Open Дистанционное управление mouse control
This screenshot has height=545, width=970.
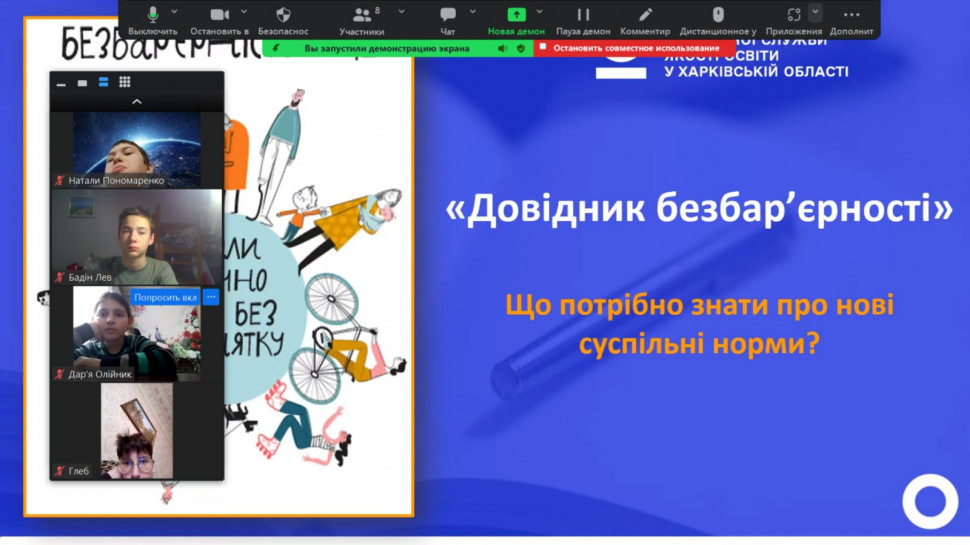718,20
